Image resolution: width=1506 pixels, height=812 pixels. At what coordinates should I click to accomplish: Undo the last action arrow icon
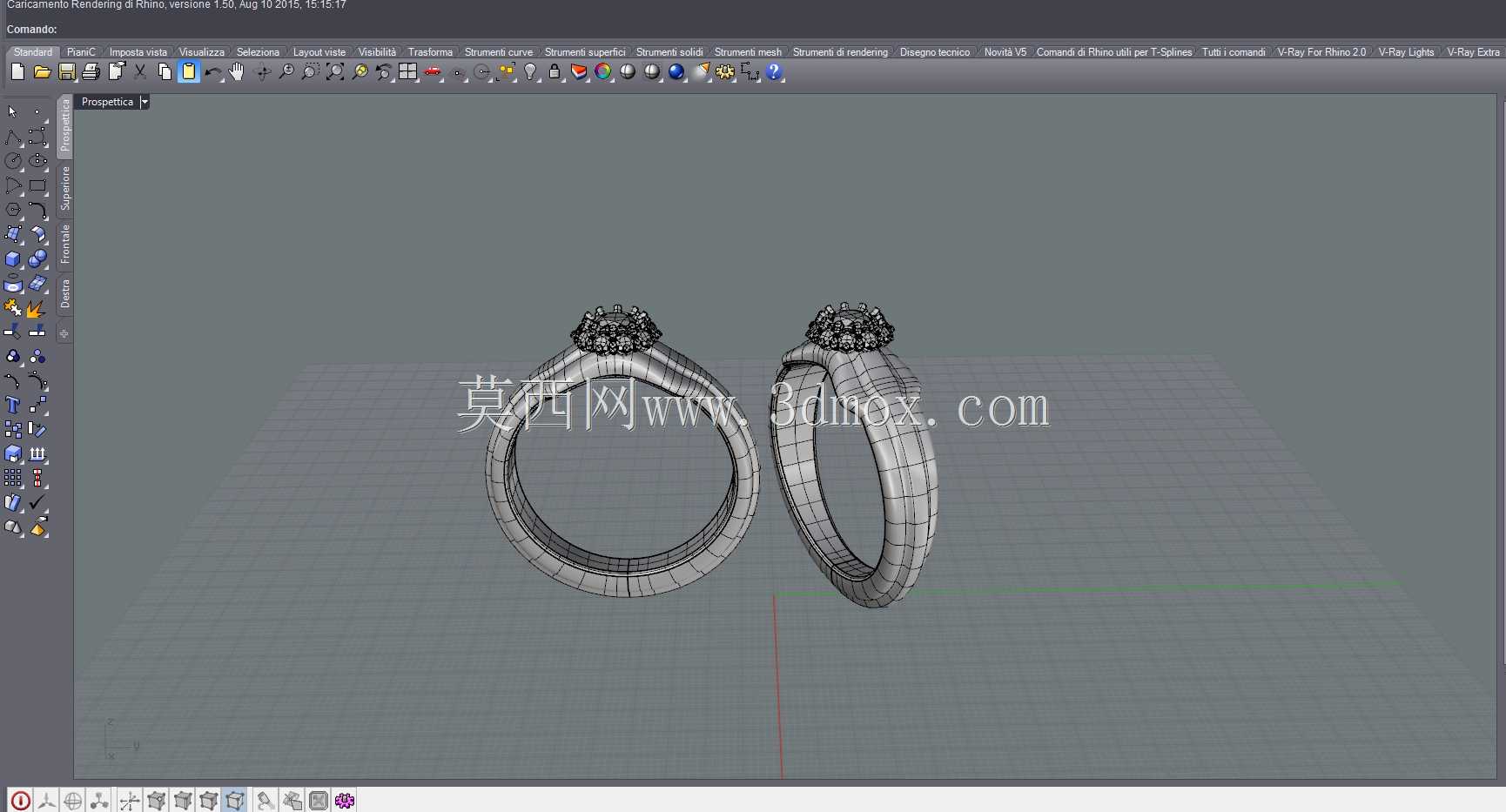212,72
